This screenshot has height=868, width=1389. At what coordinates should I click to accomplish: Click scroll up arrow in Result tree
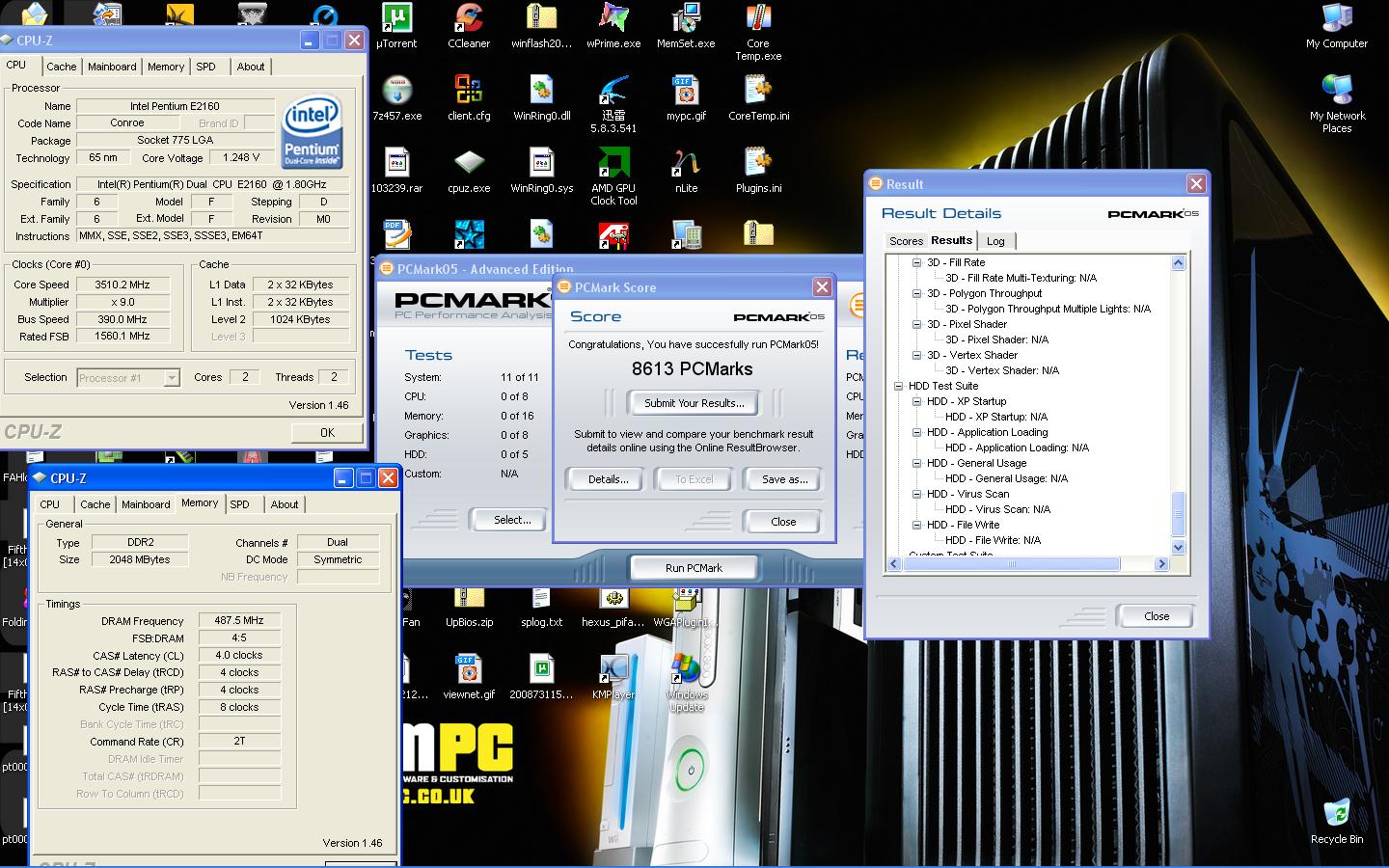tap(1178, 263)
